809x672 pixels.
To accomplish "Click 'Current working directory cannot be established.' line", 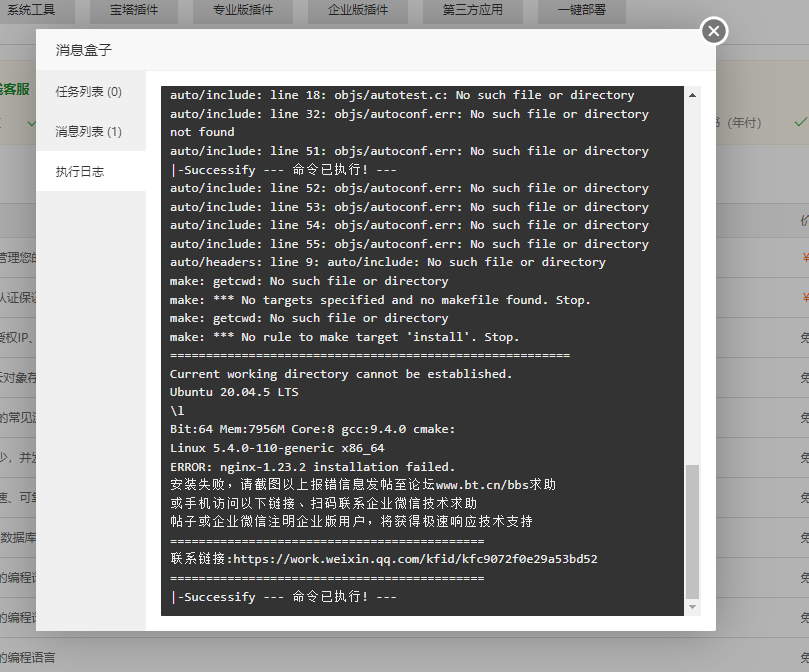I will pyautogui.click(x=341, y=374).
